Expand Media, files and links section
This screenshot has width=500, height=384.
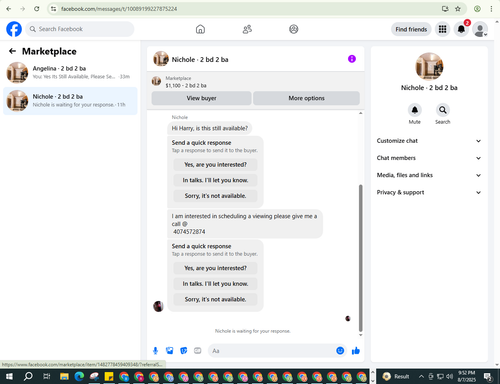429,175
